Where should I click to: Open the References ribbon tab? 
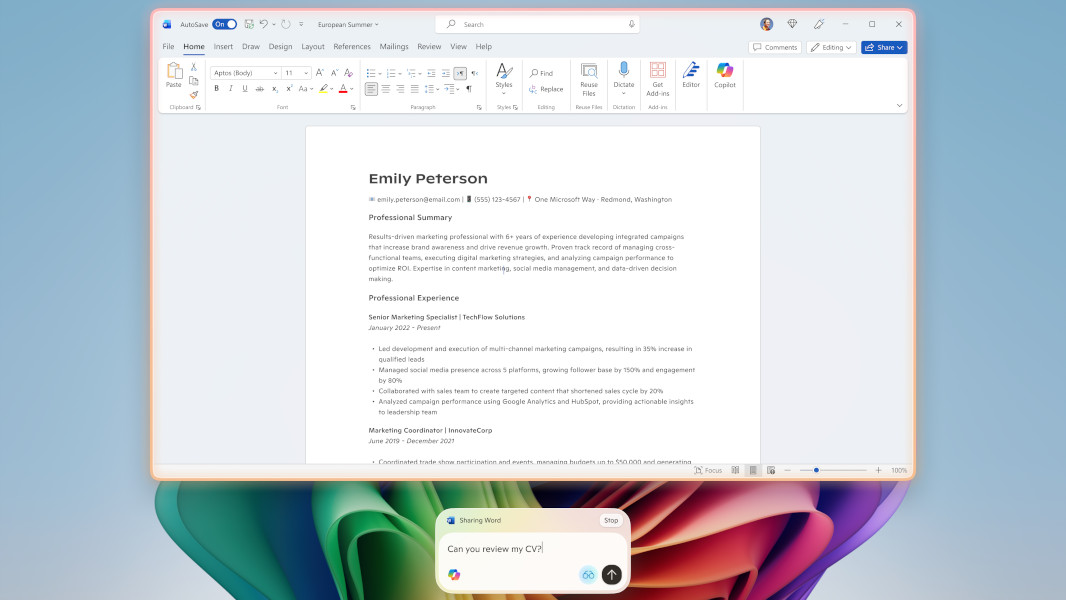(351, 46)
